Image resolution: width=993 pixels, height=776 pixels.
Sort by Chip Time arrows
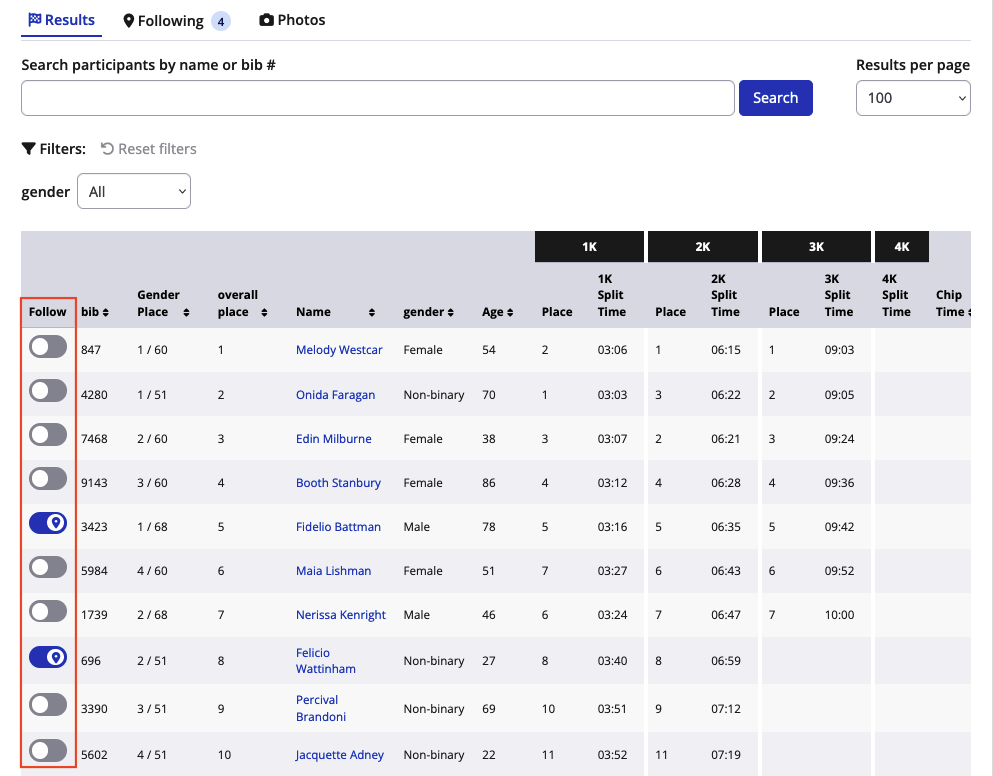point(968,313)
